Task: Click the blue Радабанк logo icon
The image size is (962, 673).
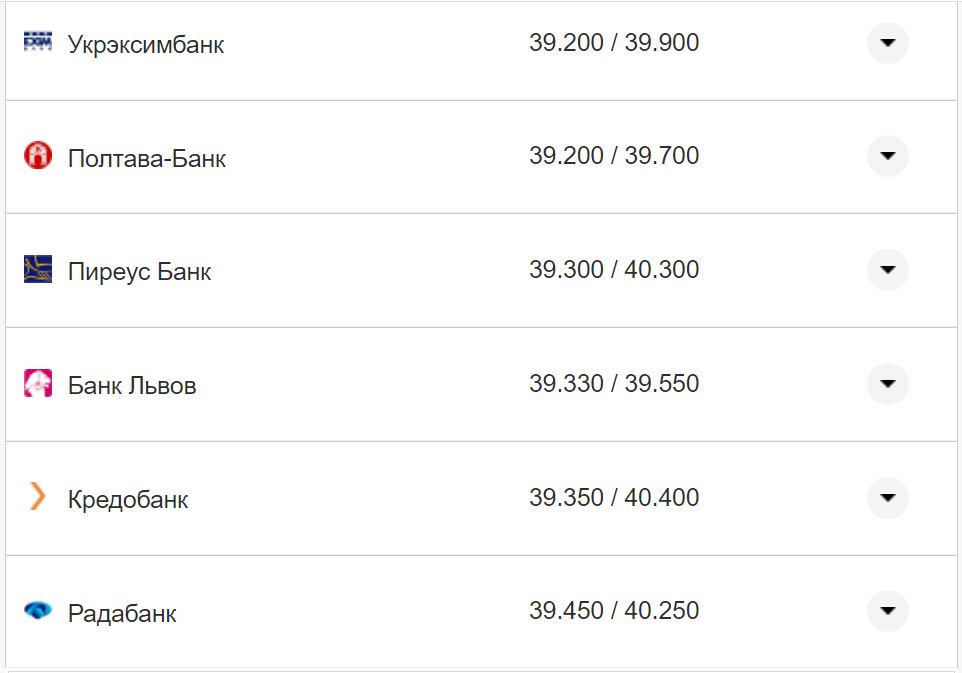Action: tap(38, 610)
